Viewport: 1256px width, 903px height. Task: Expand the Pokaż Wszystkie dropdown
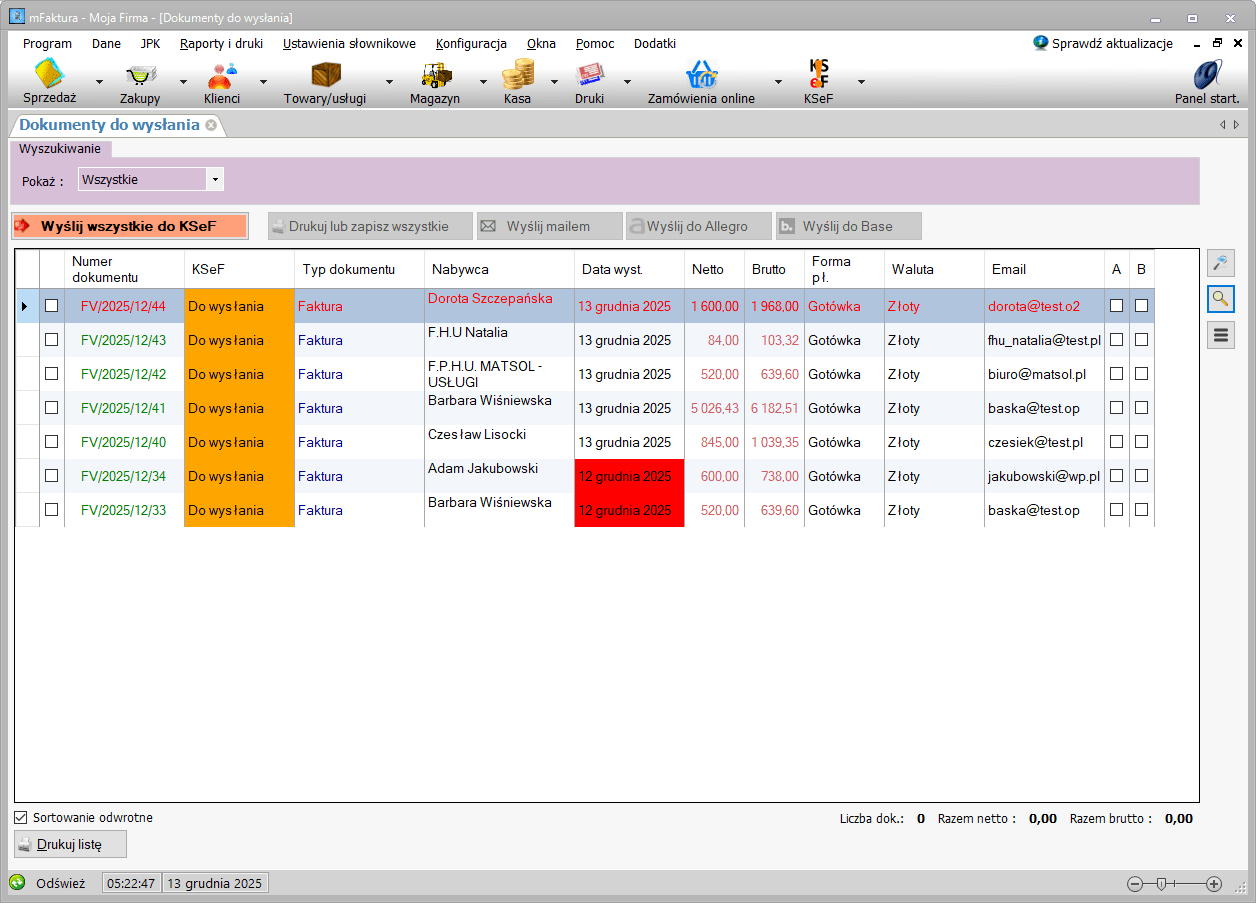click(x=215, y=180)
